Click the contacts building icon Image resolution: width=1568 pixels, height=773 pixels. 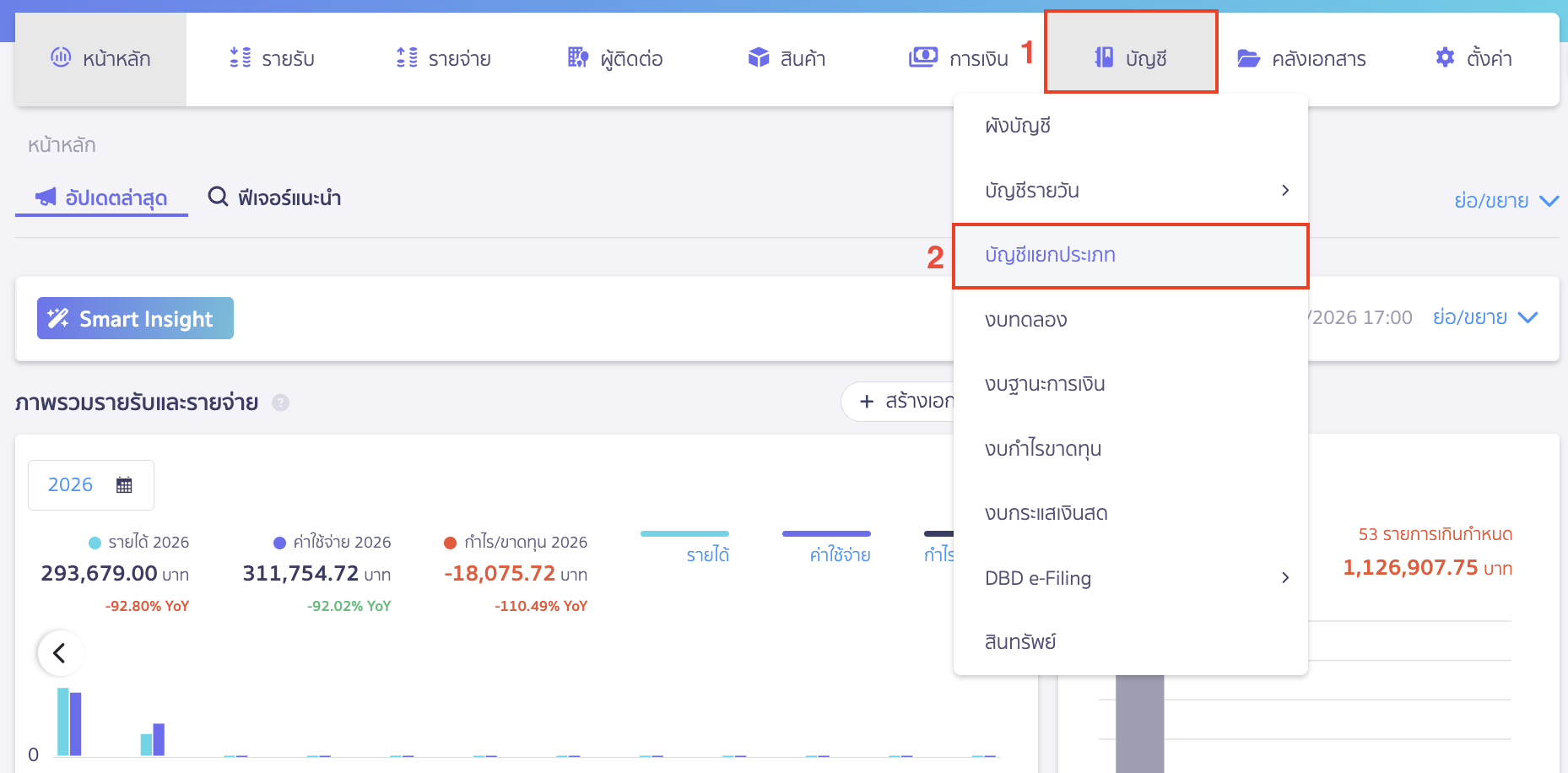[578, 57]
